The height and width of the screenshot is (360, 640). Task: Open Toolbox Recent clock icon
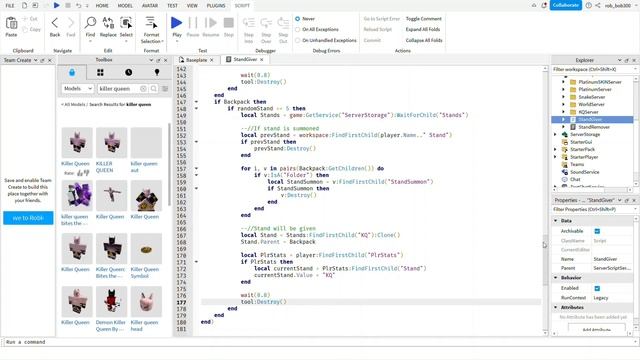click(129, 72)
